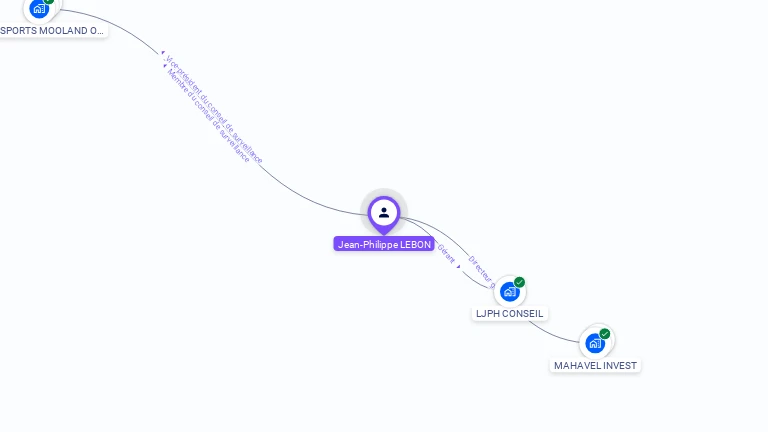This screenshot has height=432, width=768.
Task: Click the LJPH CONSEIL company node icon
Action: (x=509, y=292)
